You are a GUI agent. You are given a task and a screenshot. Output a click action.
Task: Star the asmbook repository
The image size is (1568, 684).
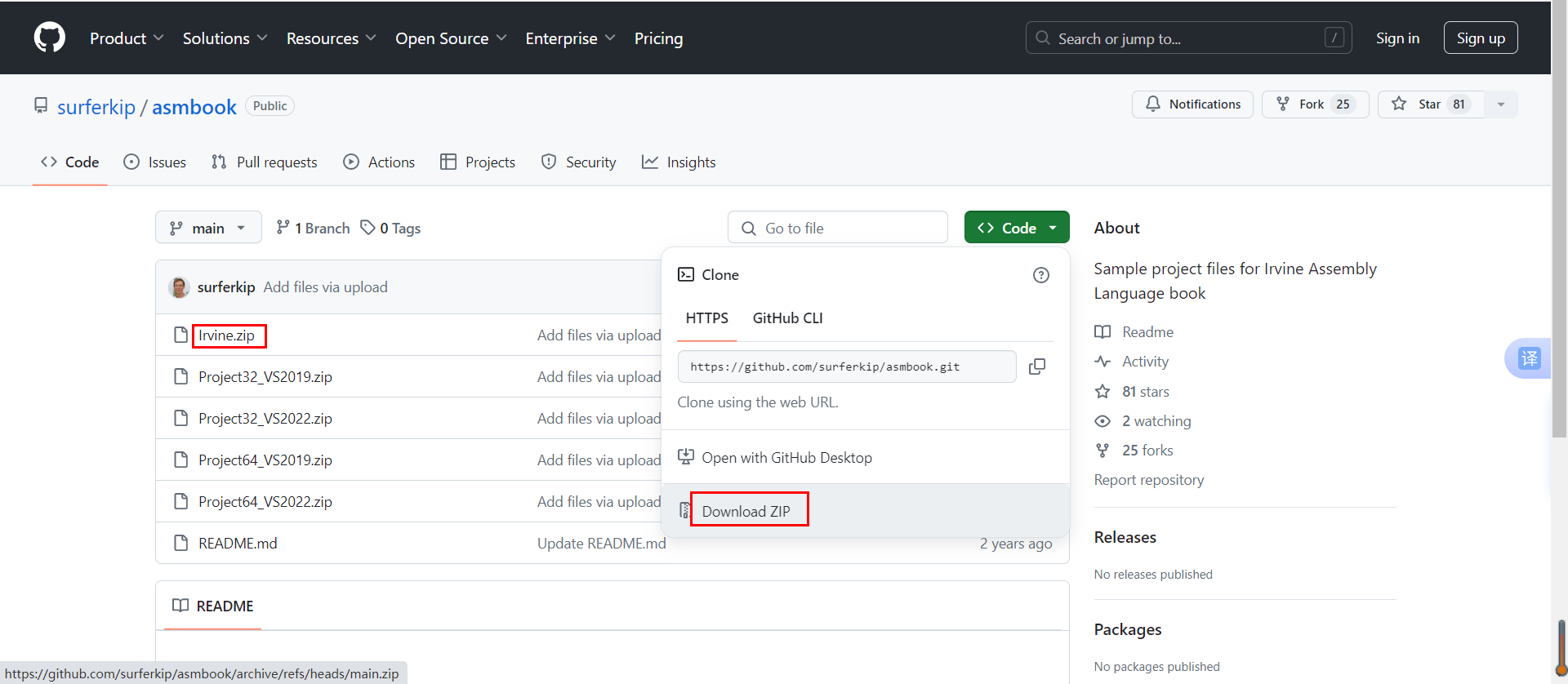[1429, 104]
